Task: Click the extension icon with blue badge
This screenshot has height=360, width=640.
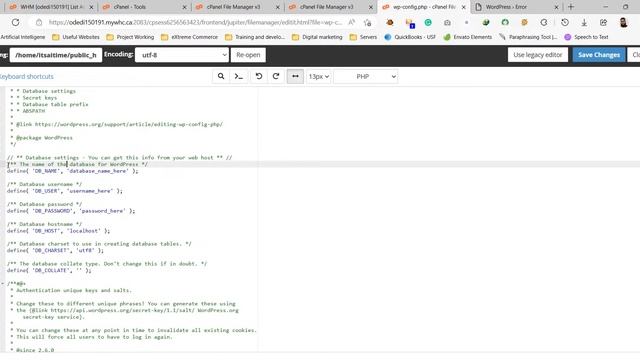Action: (x=409, y=23)
